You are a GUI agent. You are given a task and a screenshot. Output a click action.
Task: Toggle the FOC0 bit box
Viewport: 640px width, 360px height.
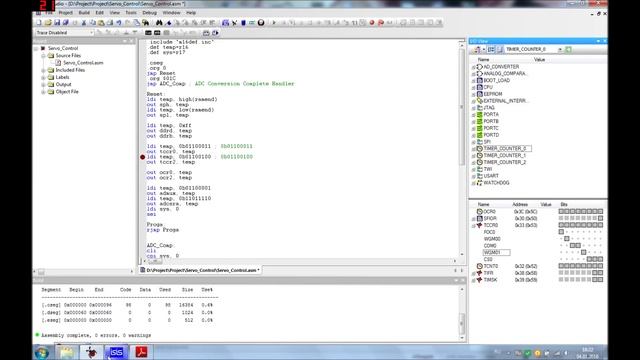(x=561, y=232)
